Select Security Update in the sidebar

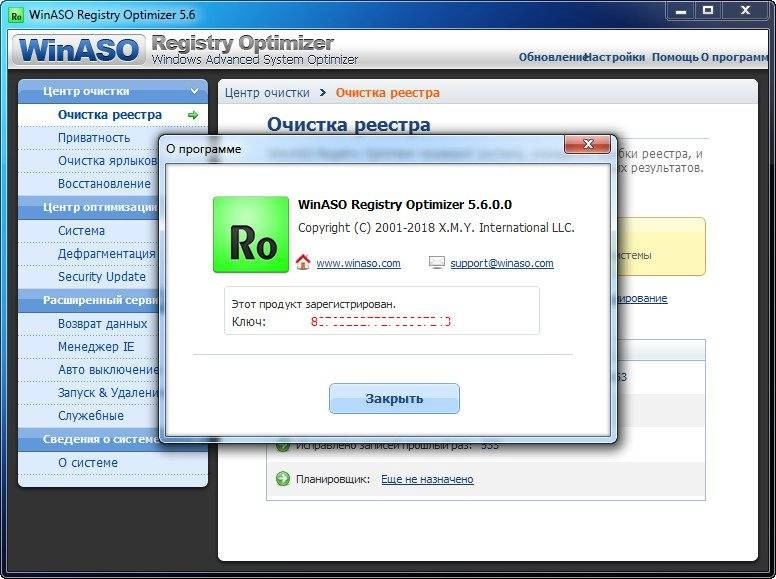(x=102, y=277)
